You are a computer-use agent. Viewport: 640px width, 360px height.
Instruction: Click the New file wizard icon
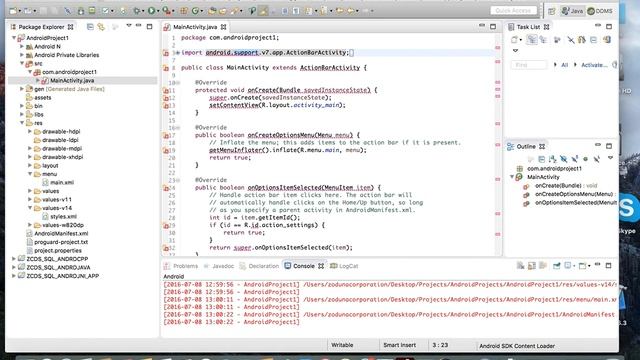tap(13, 11)
